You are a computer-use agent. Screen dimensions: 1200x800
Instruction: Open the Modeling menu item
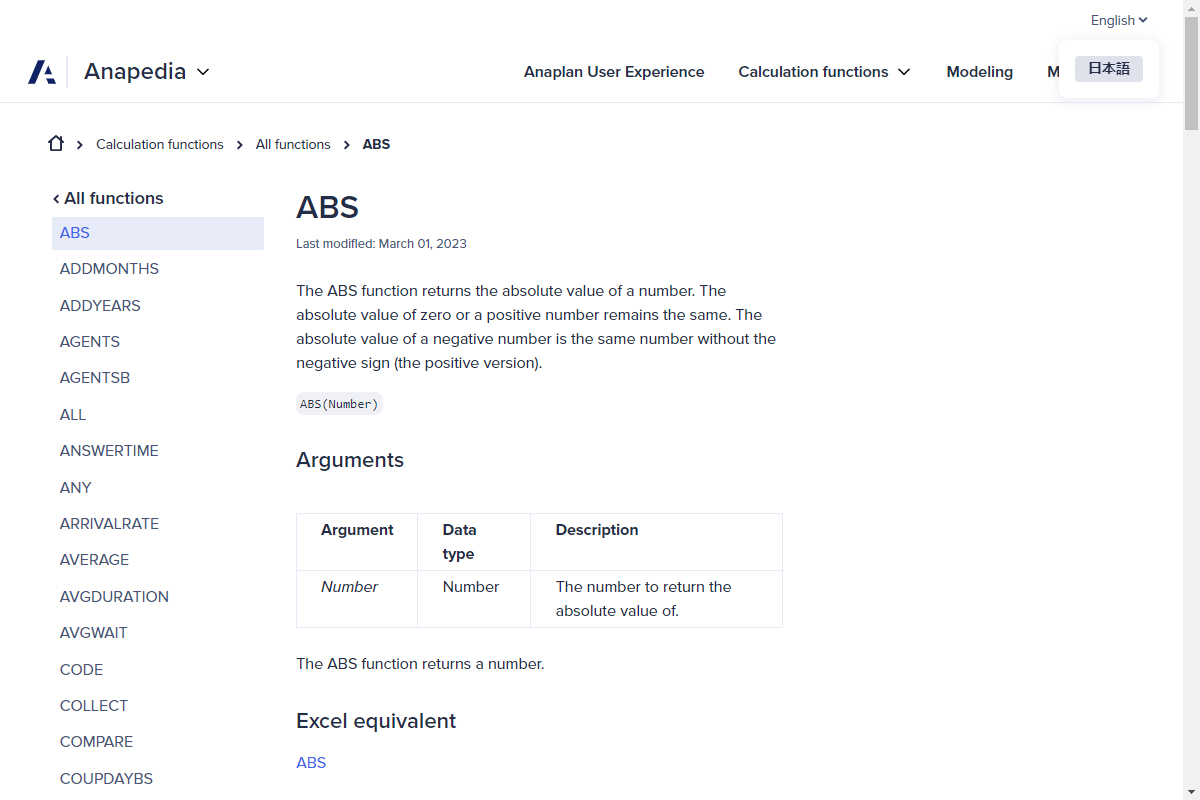point(979,72)
